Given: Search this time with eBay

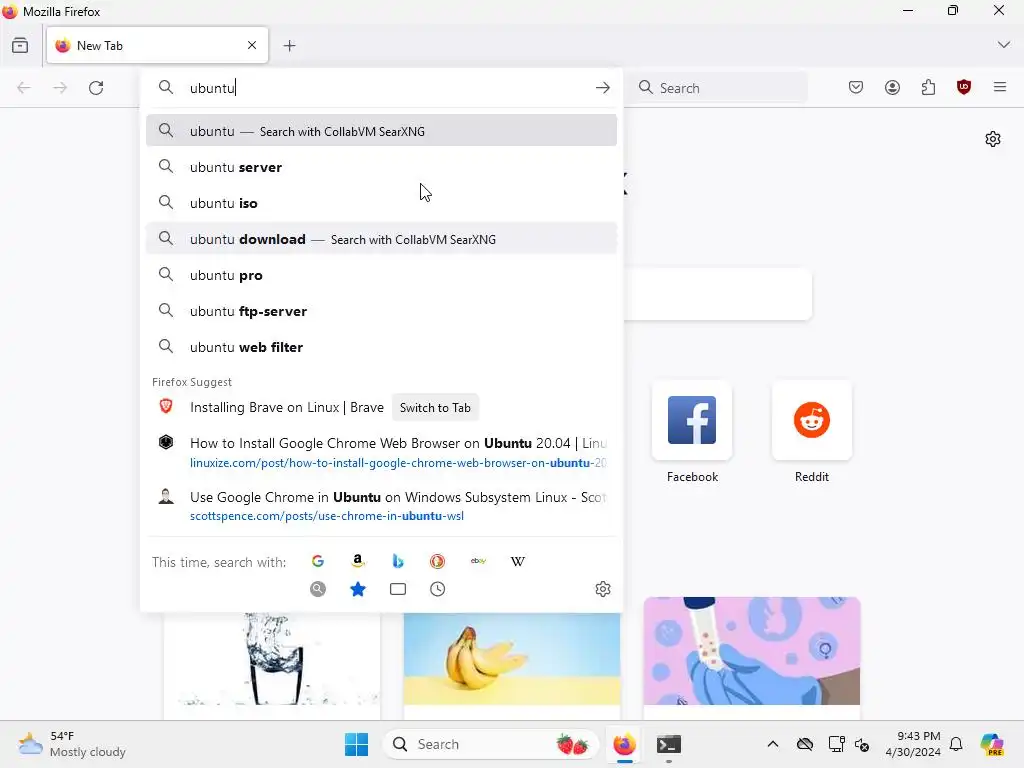Looking at the screenshot, I should [x=478, y=561].
